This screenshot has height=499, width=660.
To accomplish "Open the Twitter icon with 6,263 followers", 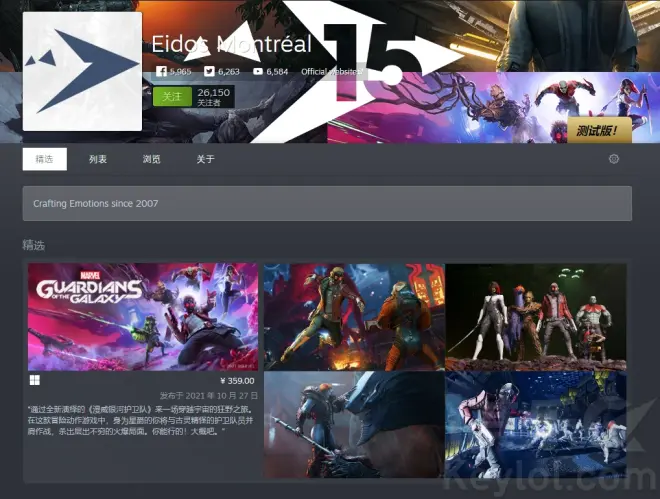I will coord(209,72).
